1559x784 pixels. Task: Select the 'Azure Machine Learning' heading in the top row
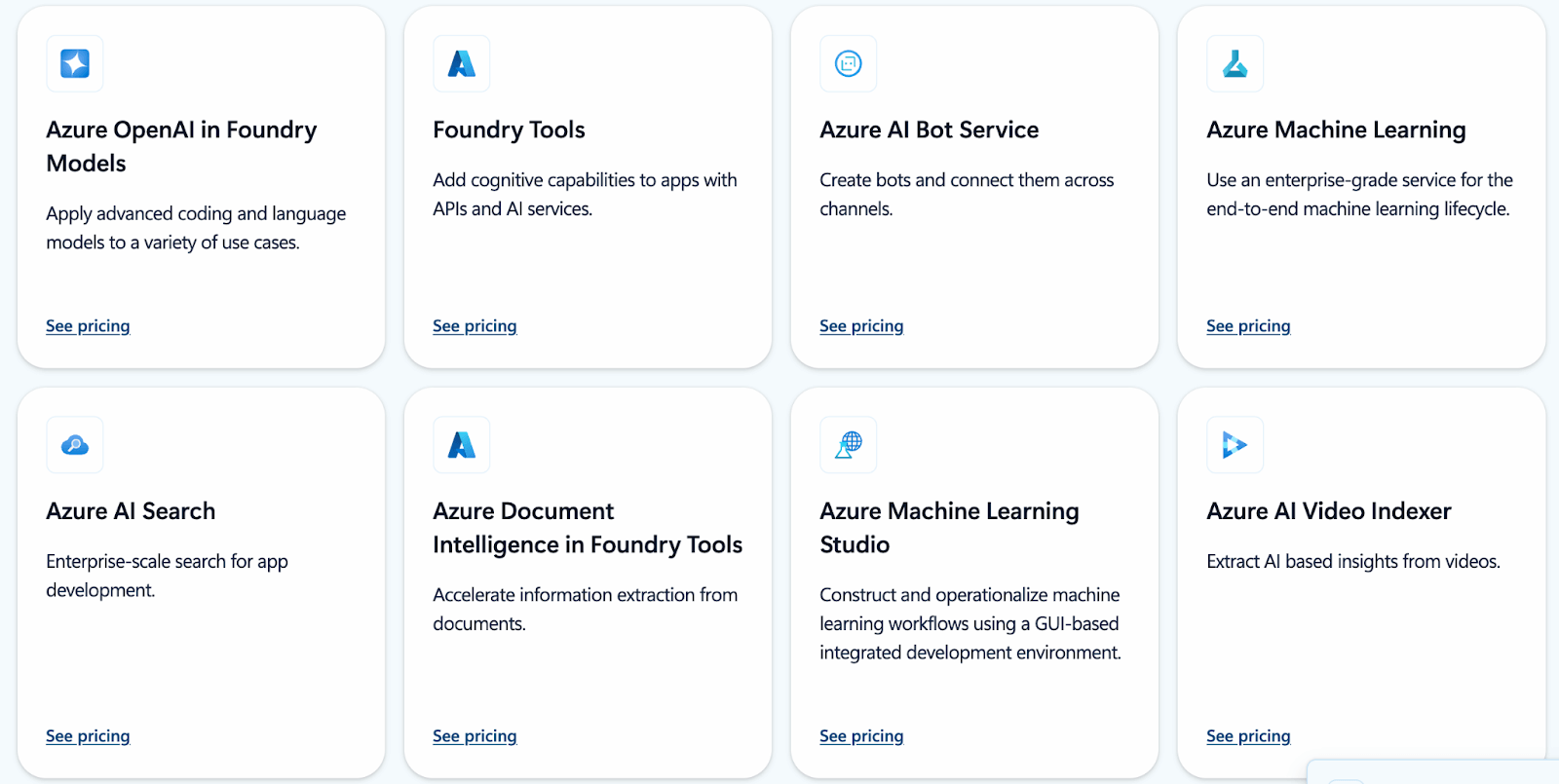[x=1336, y=131]
